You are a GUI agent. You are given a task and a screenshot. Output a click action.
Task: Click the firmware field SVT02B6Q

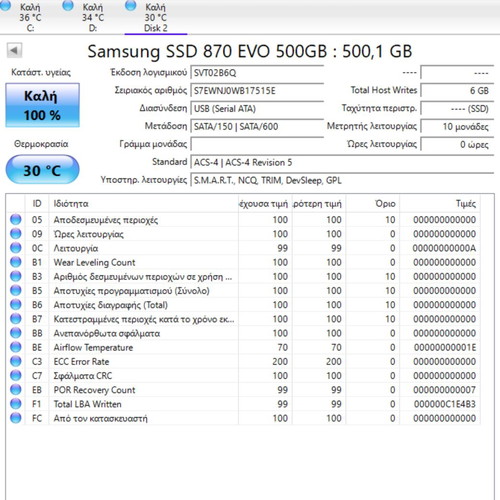click(x=257, y=73)
